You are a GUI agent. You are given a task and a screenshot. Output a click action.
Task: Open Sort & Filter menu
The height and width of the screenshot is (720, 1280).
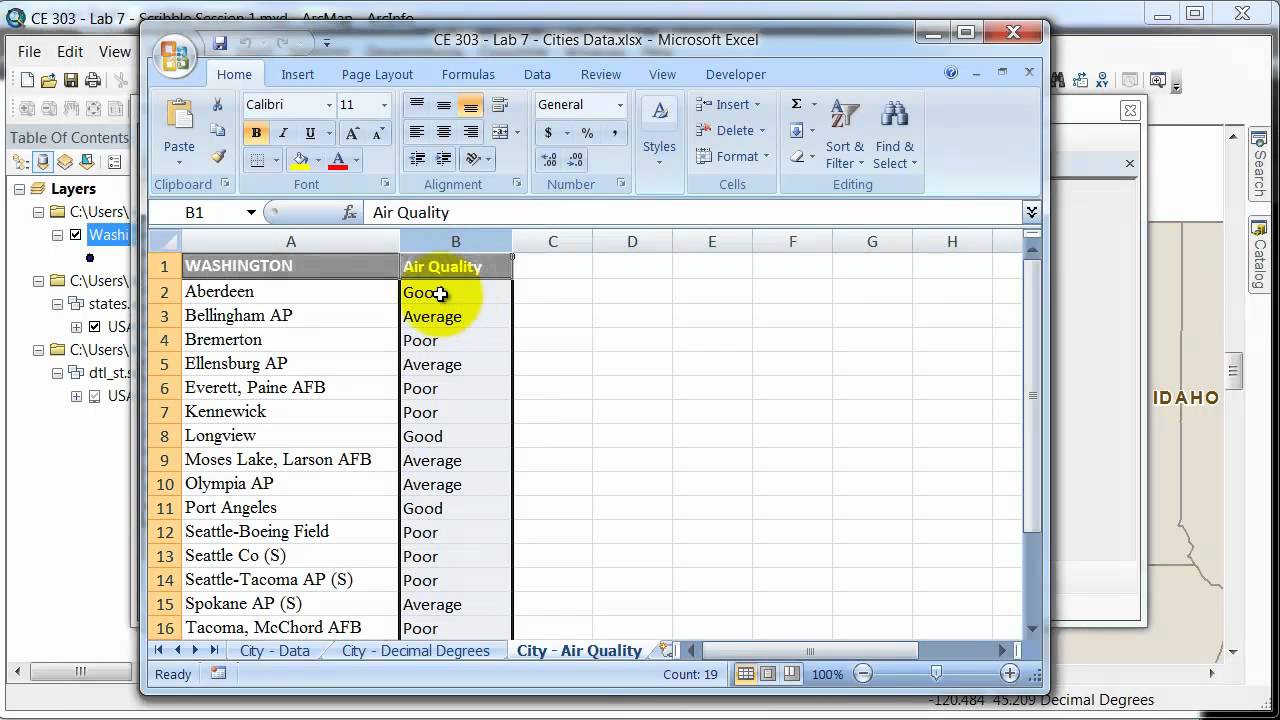click(x=846, y=135)
